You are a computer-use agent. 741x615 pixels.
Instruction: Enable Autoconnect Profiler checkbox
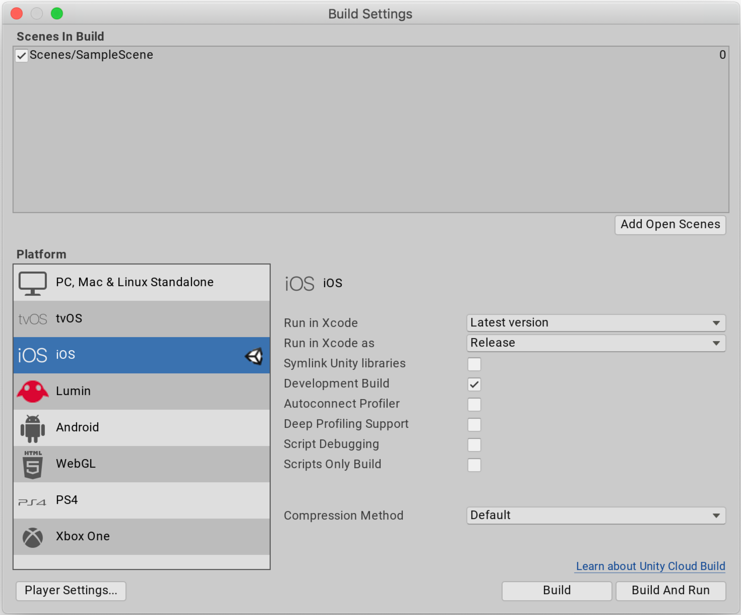[474, 405]
